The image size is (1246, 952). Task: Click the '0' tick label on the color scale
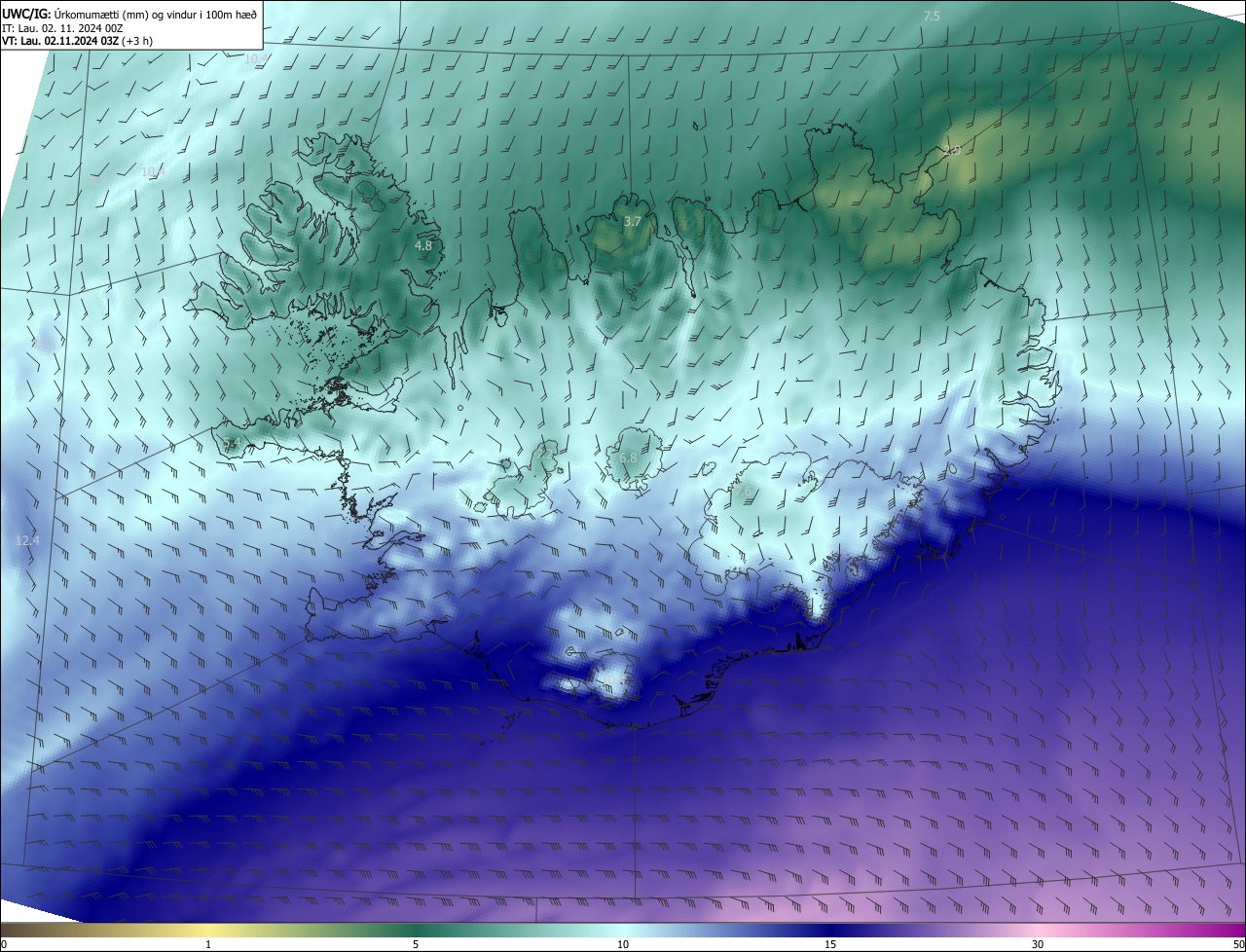(4, 944)
